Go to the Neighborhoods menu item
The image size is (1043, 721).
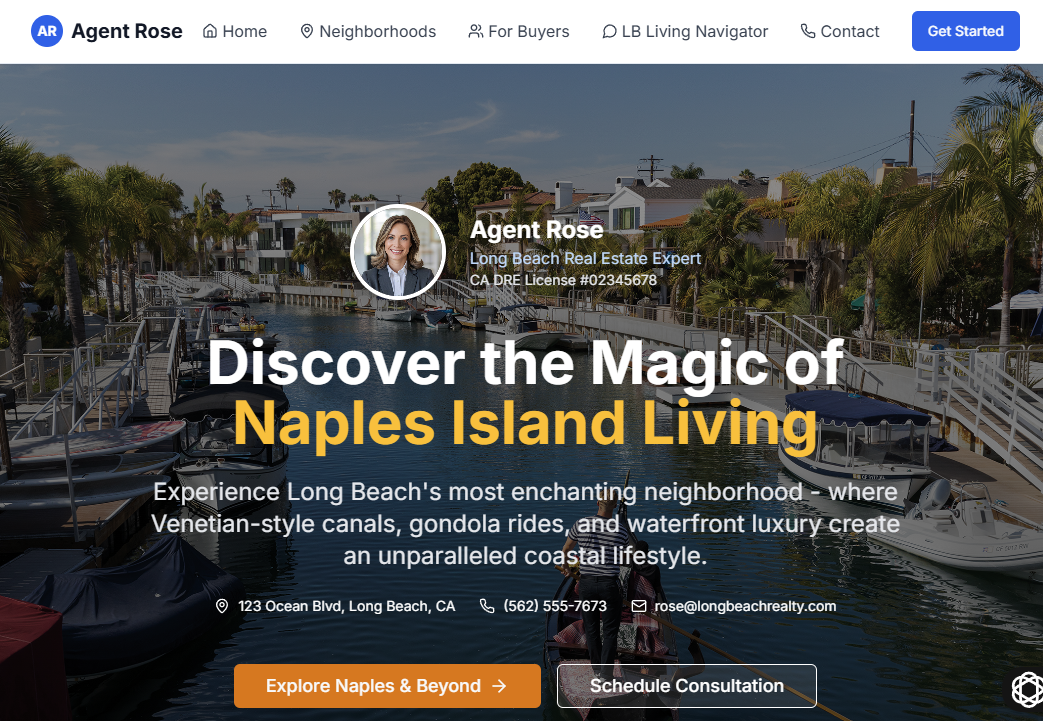368,31
